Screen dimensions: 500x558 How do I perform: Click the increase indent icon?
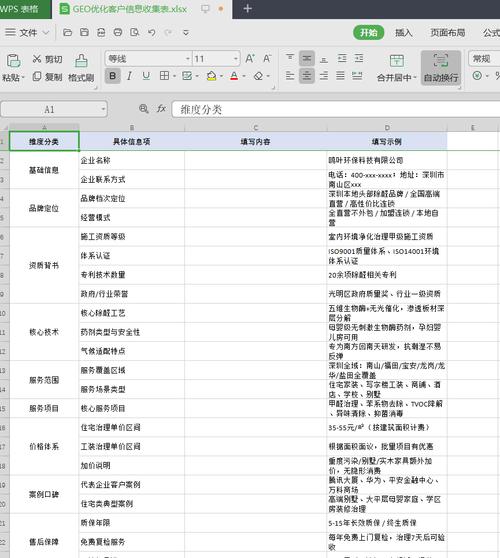359,58
